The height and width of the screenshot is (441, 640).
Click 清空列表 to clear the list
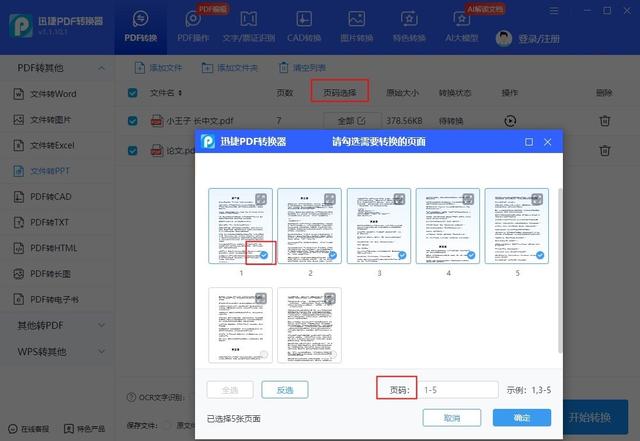tap(302, 68)
